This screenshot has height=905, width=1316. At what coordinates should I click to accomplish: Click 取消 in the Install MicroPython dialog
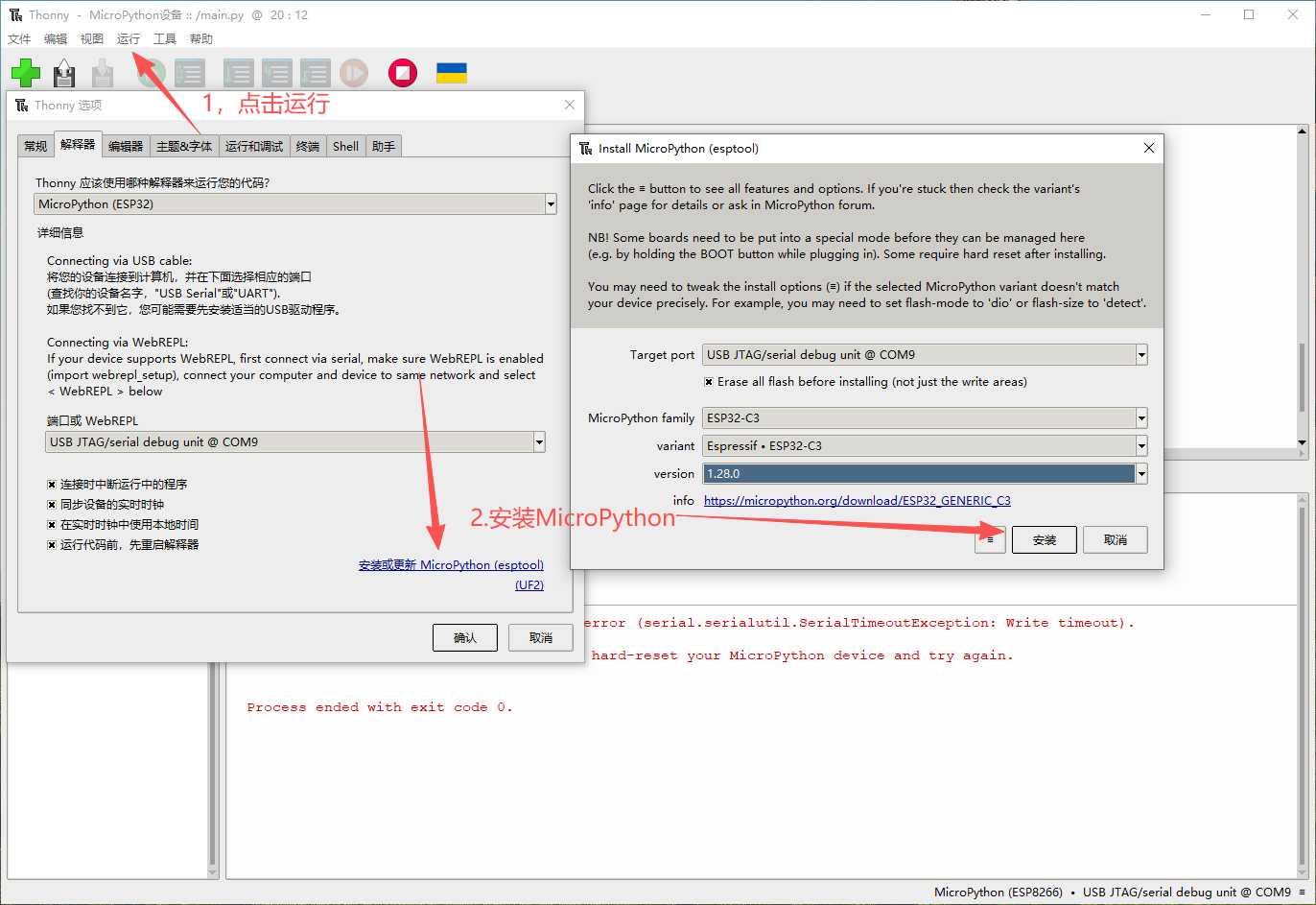[x=1116, y=539]
